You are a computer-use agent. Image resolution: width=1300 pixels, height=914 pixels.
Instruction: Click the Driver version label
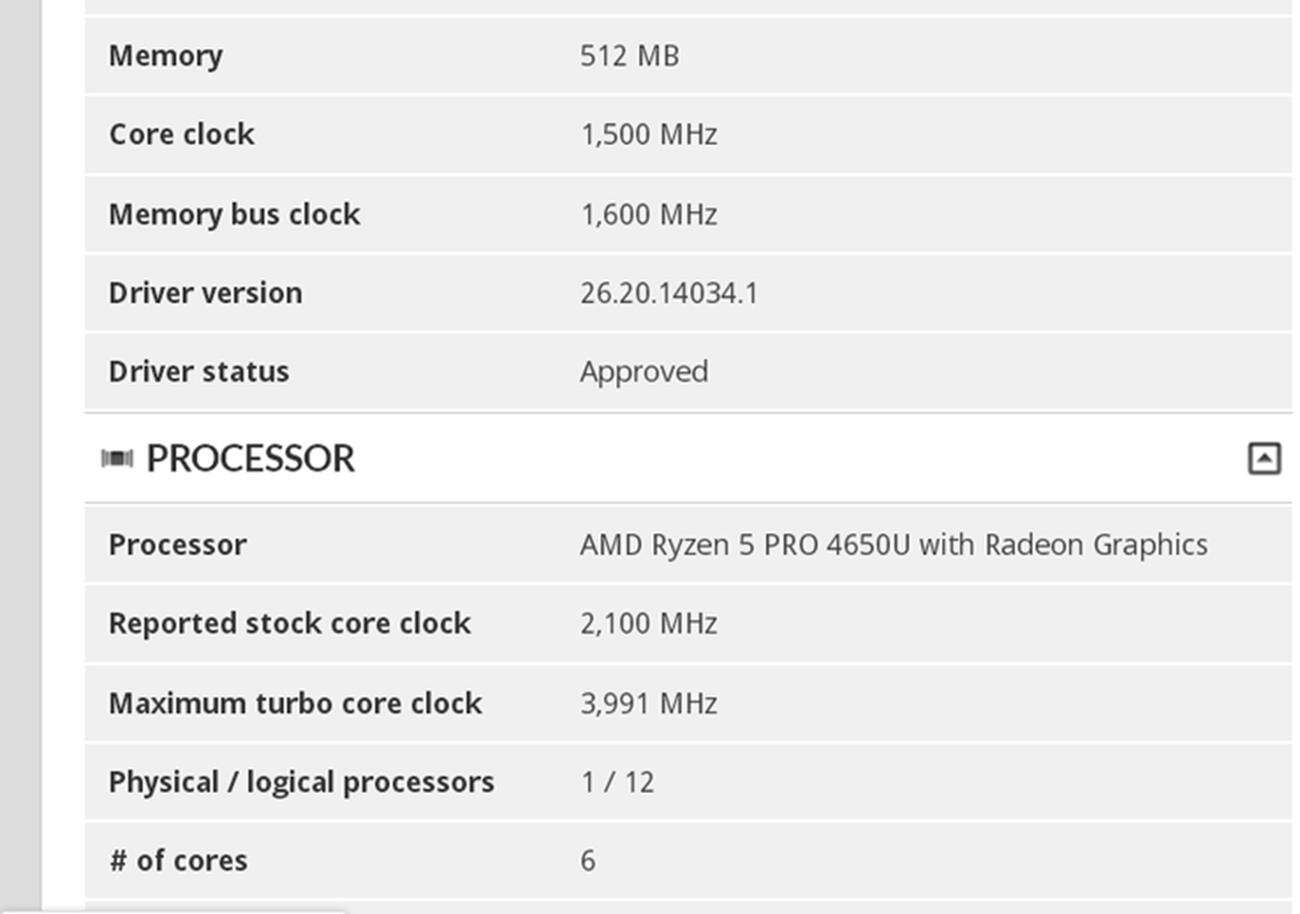(205, 293)
